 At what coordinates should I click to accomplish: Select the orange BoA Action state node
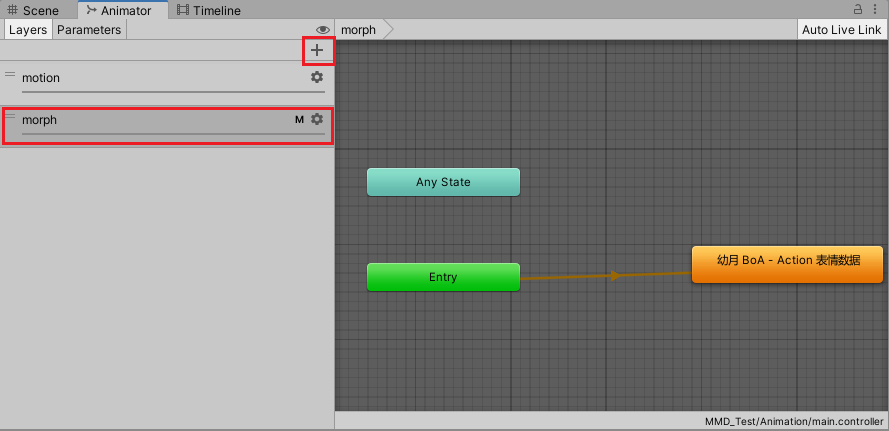(787, 264)
